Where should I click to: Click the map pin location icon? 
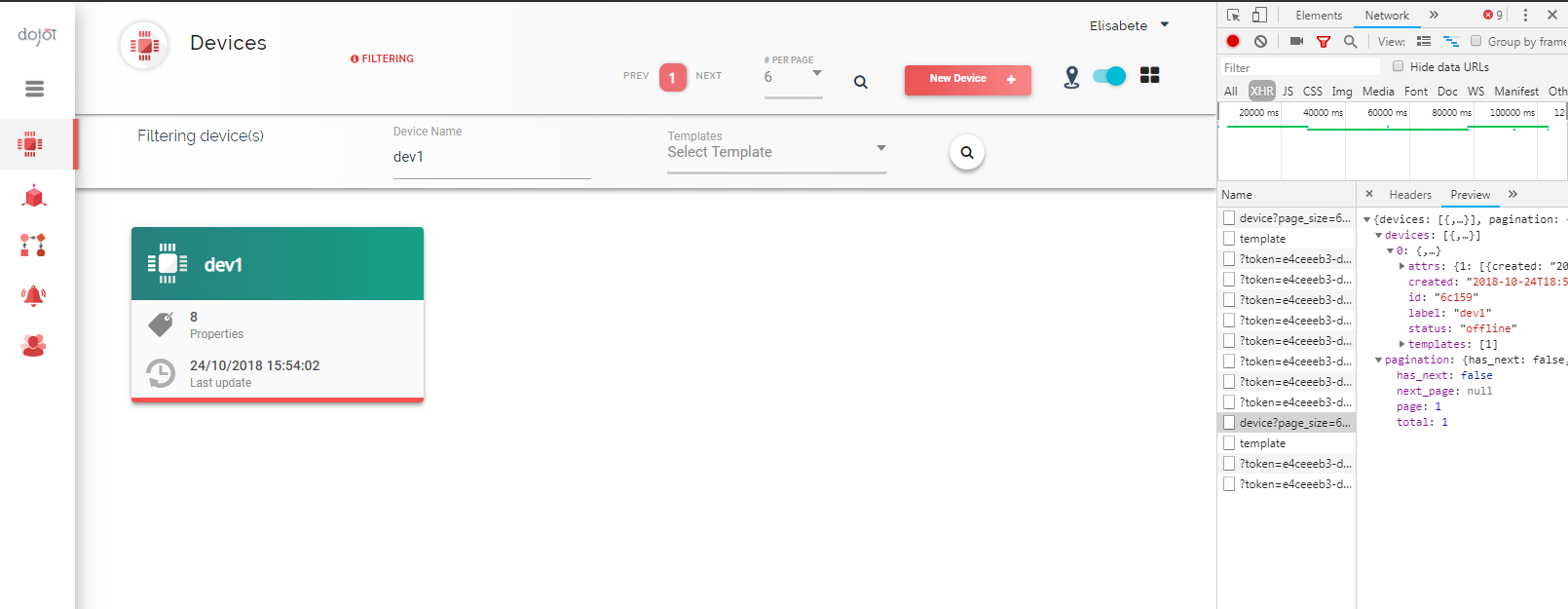click(x=1071, y=77)
